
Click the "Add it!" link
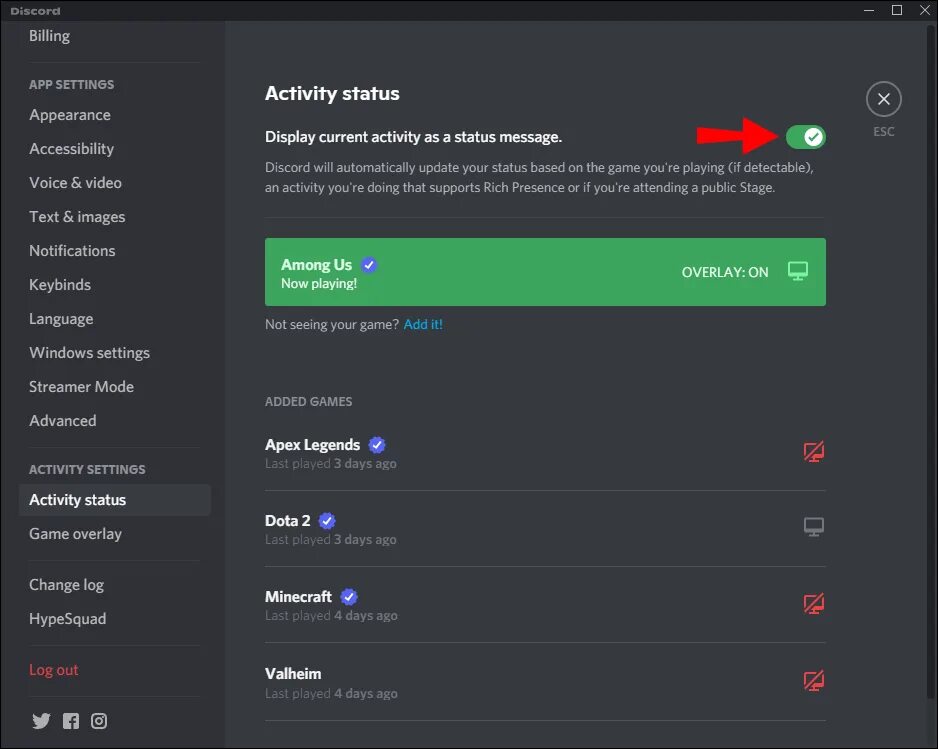click(423, 324)
